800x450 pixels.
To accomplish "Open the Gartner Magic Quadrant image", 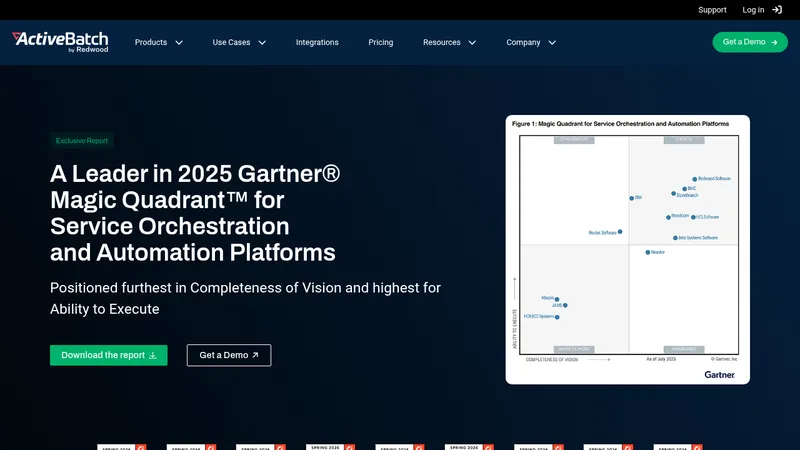I will pyautogui.click(x=628, y=249).
